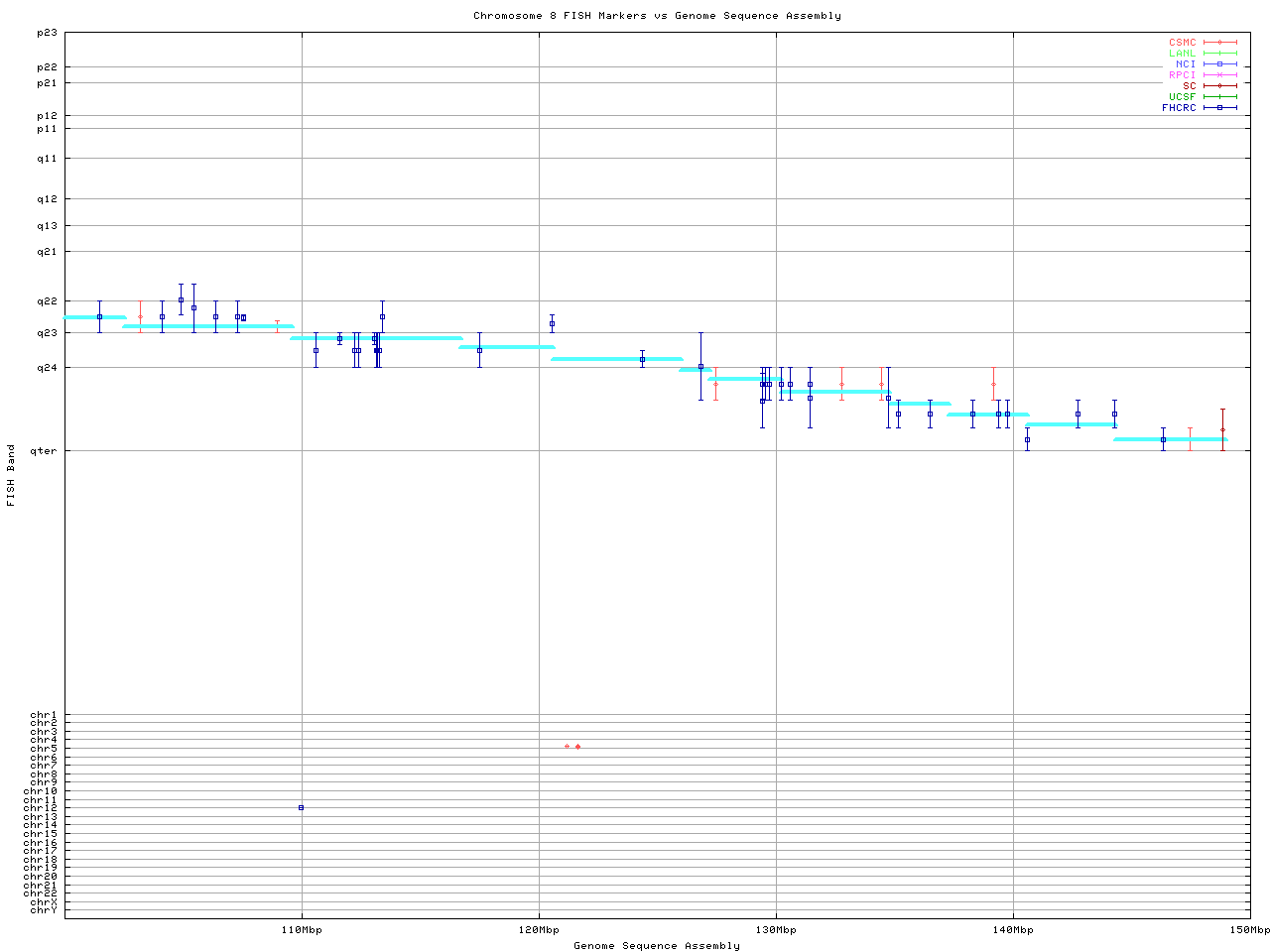Select the FHCRC legend square marker
Image resolution: width=1270 pixels, height=952 pixels.
pos(1220,108)
